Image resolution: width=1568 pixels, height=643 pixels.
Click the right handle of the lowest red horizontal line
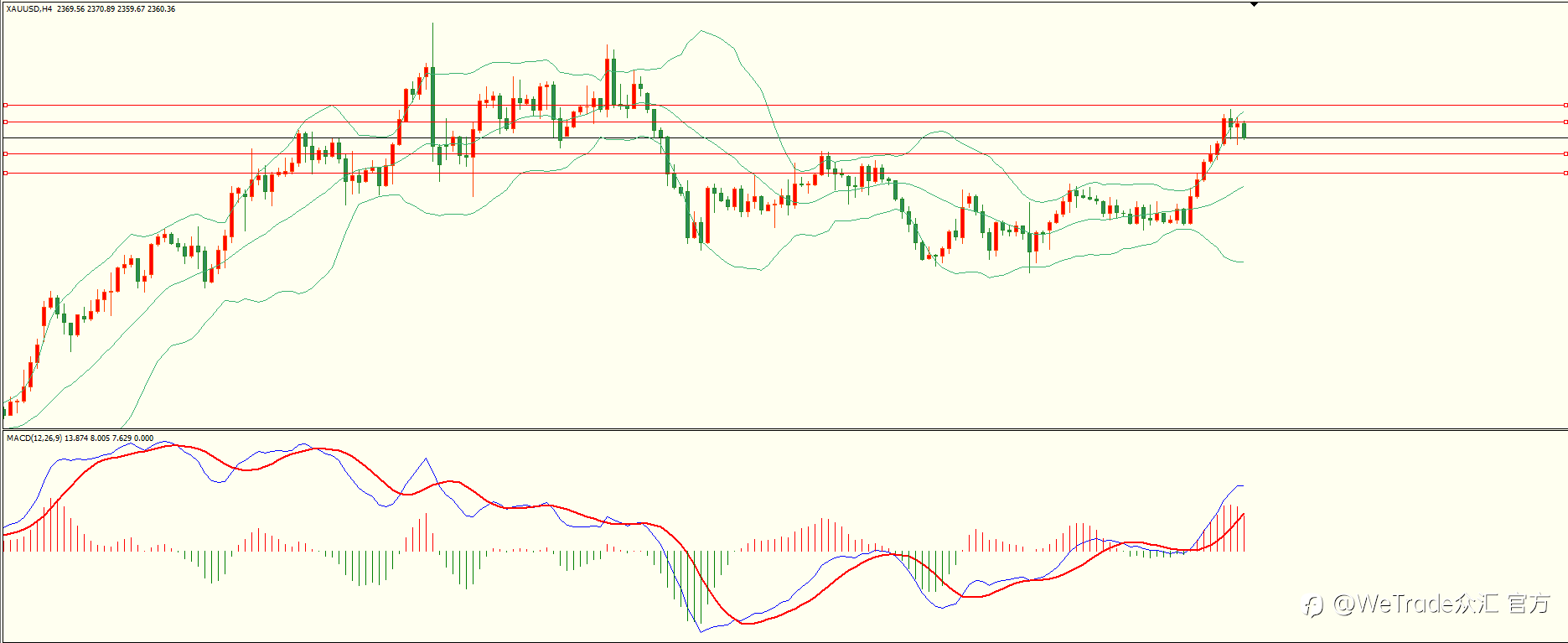[1565, 173]
